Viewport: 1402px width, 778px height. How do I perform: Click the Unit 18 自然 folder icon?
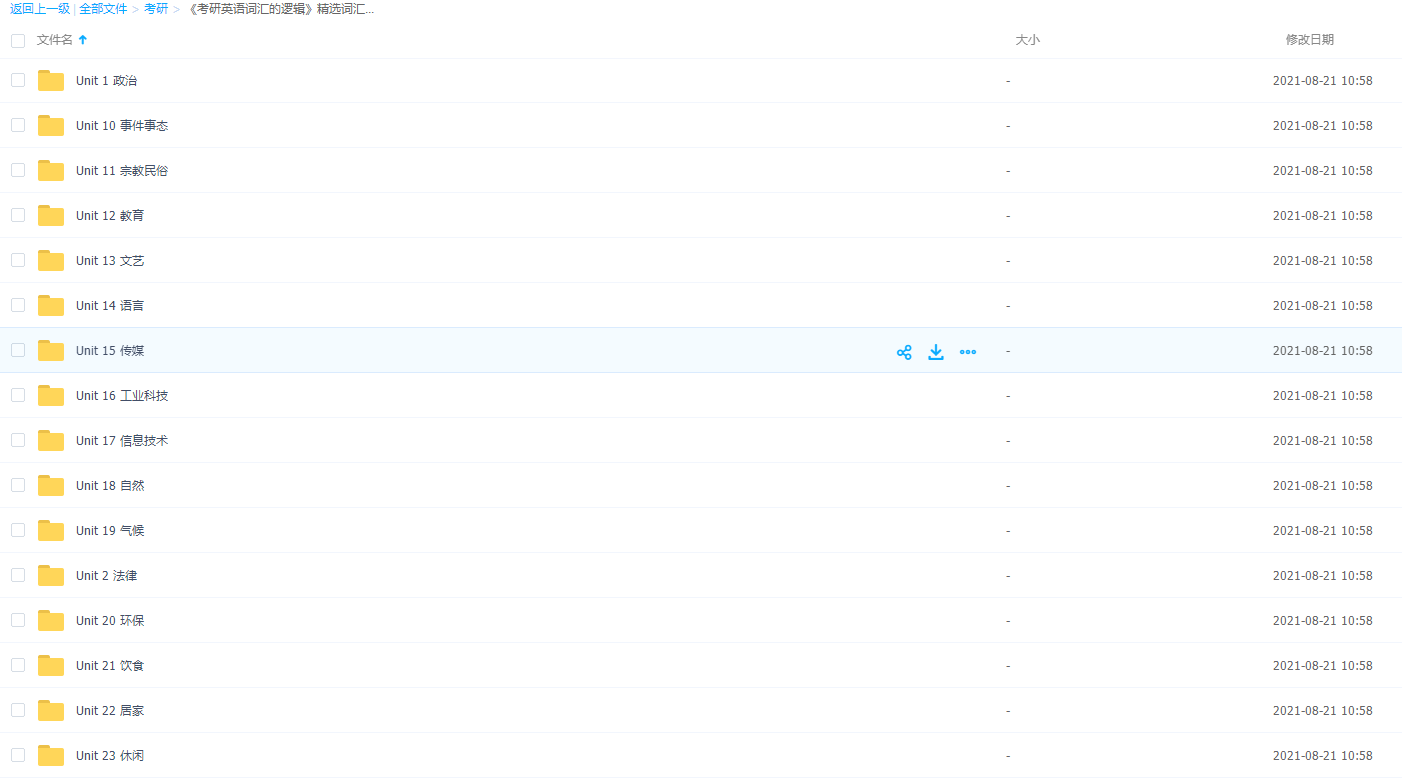(51, 486)
